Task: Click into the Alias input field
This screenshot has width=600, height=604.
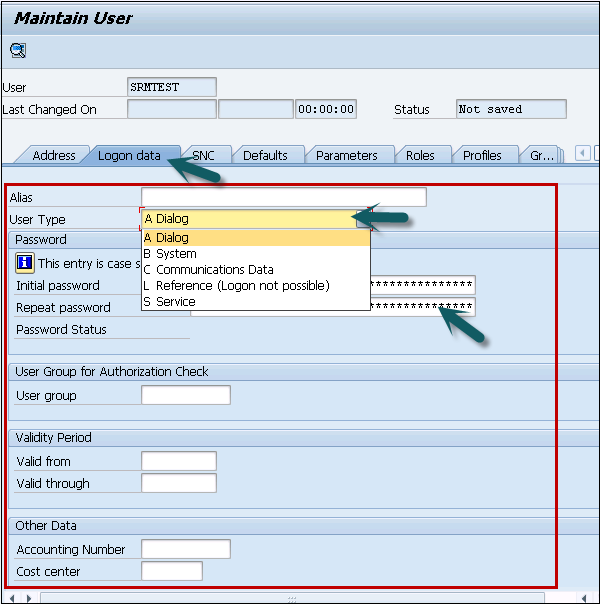Action: click(284, 197)
